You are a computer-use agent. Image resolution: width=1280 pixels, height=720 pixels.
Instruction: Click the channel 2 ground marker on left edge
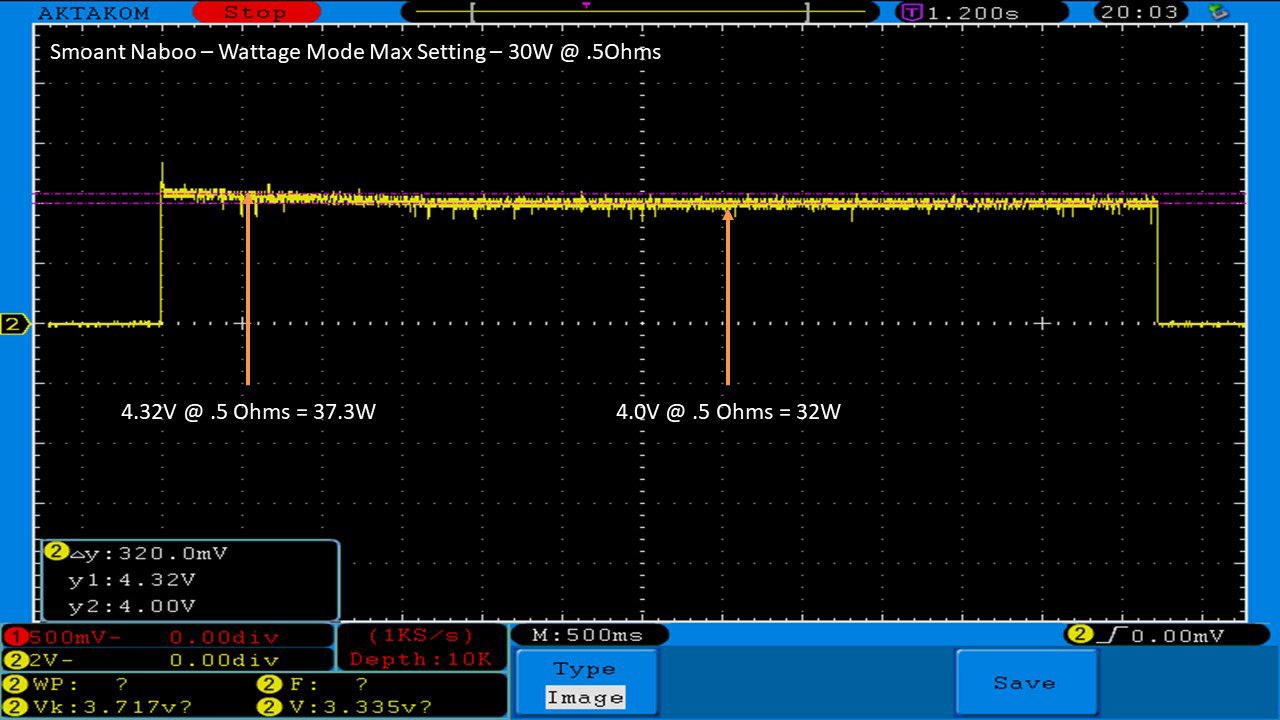click(14, 324)
